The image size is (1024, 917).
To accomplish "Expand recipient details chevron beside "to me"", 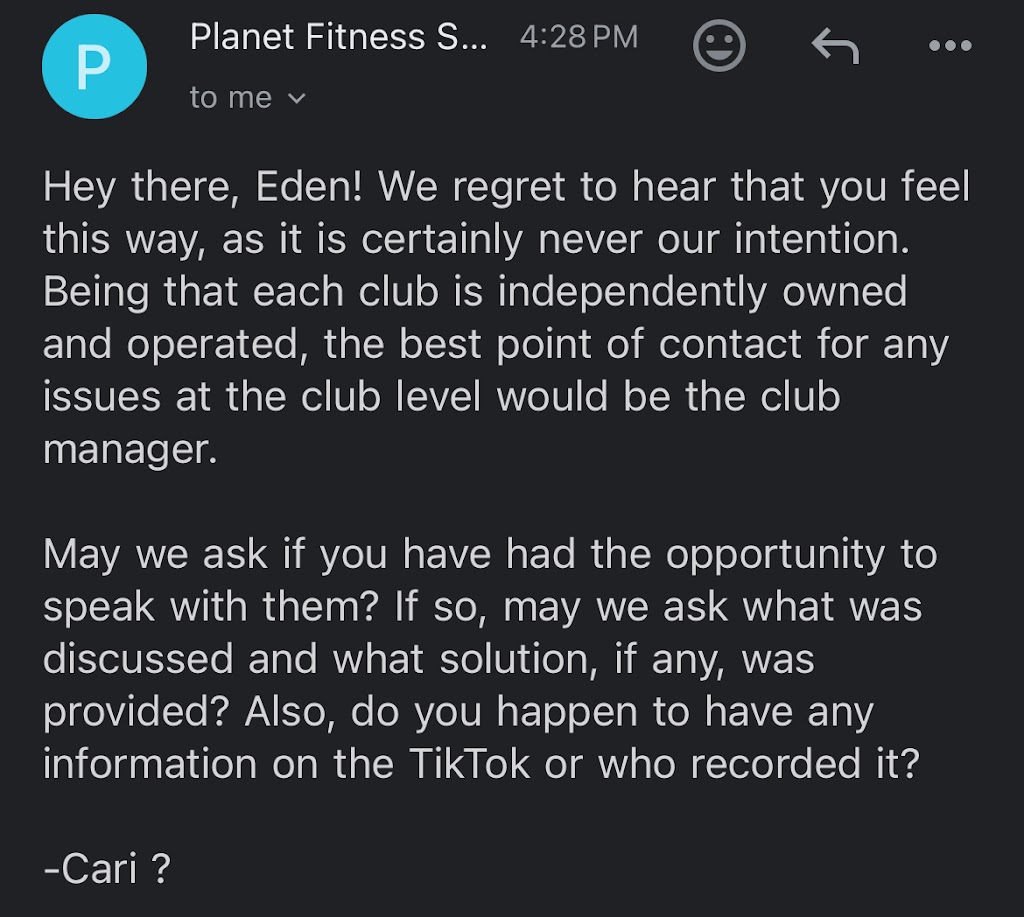I will [297, 98].
